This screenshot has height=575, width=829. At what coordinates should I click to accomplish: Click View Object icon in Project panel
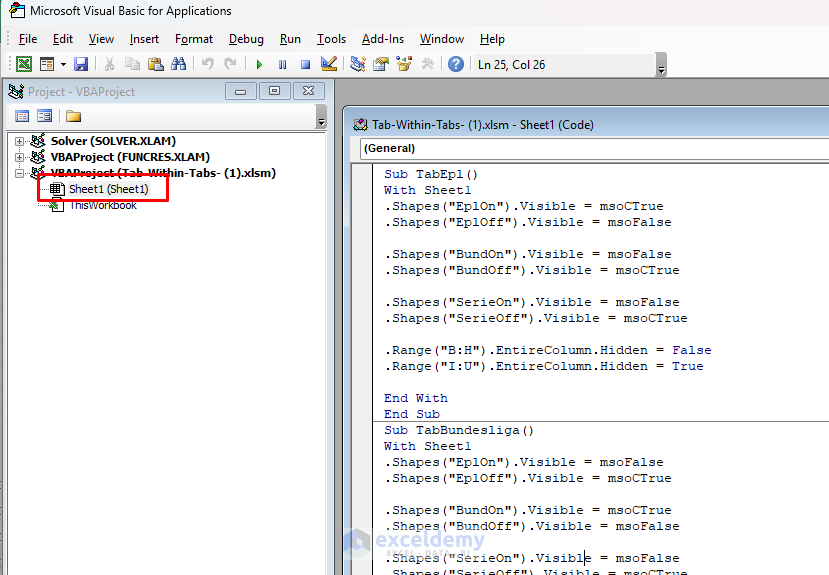point(45,116)
